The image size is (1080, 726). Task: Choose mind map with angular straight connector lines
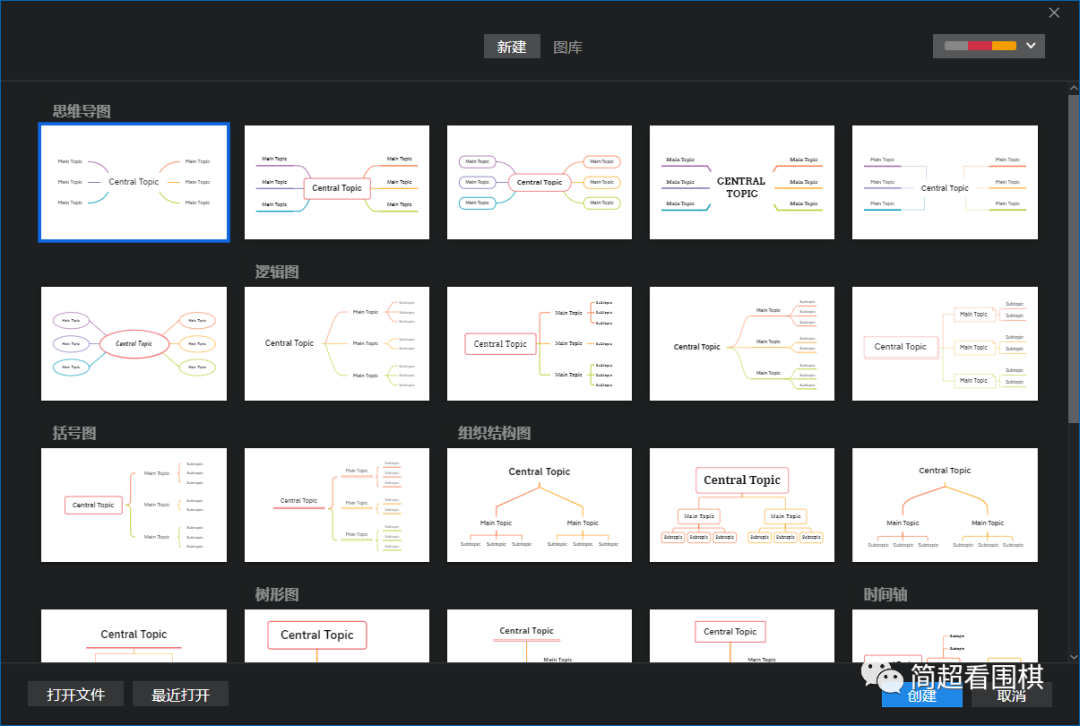[945, 183]
